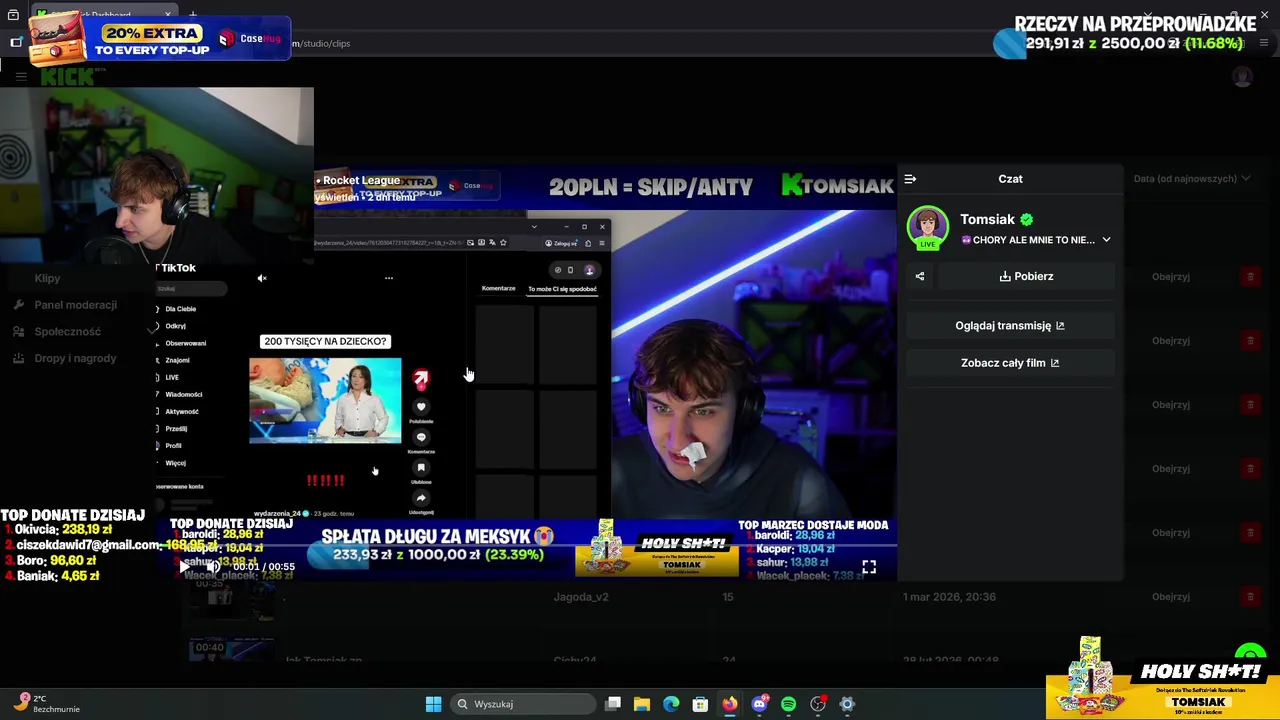Open Społeczność in the sidebar
Screen dimensions: 1280x720
tap(67, 332)
